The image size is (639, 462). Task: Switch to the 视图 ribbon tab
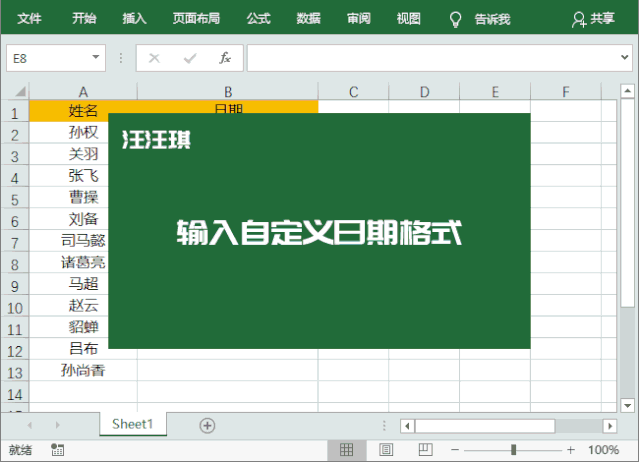(x=408, y=18)
